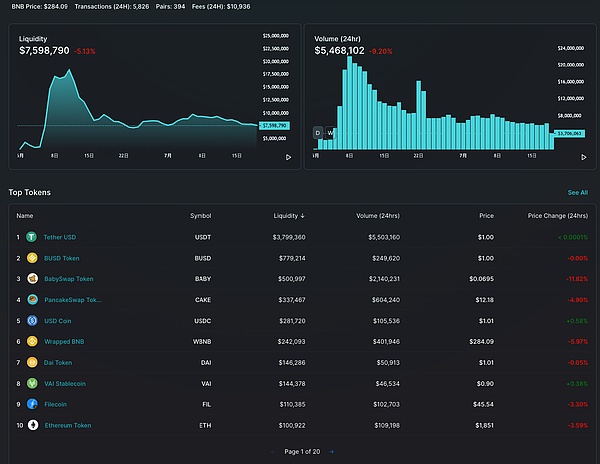Click the USD Coin logo icon
Screen dimensions: 600x464
click(32, 320)
